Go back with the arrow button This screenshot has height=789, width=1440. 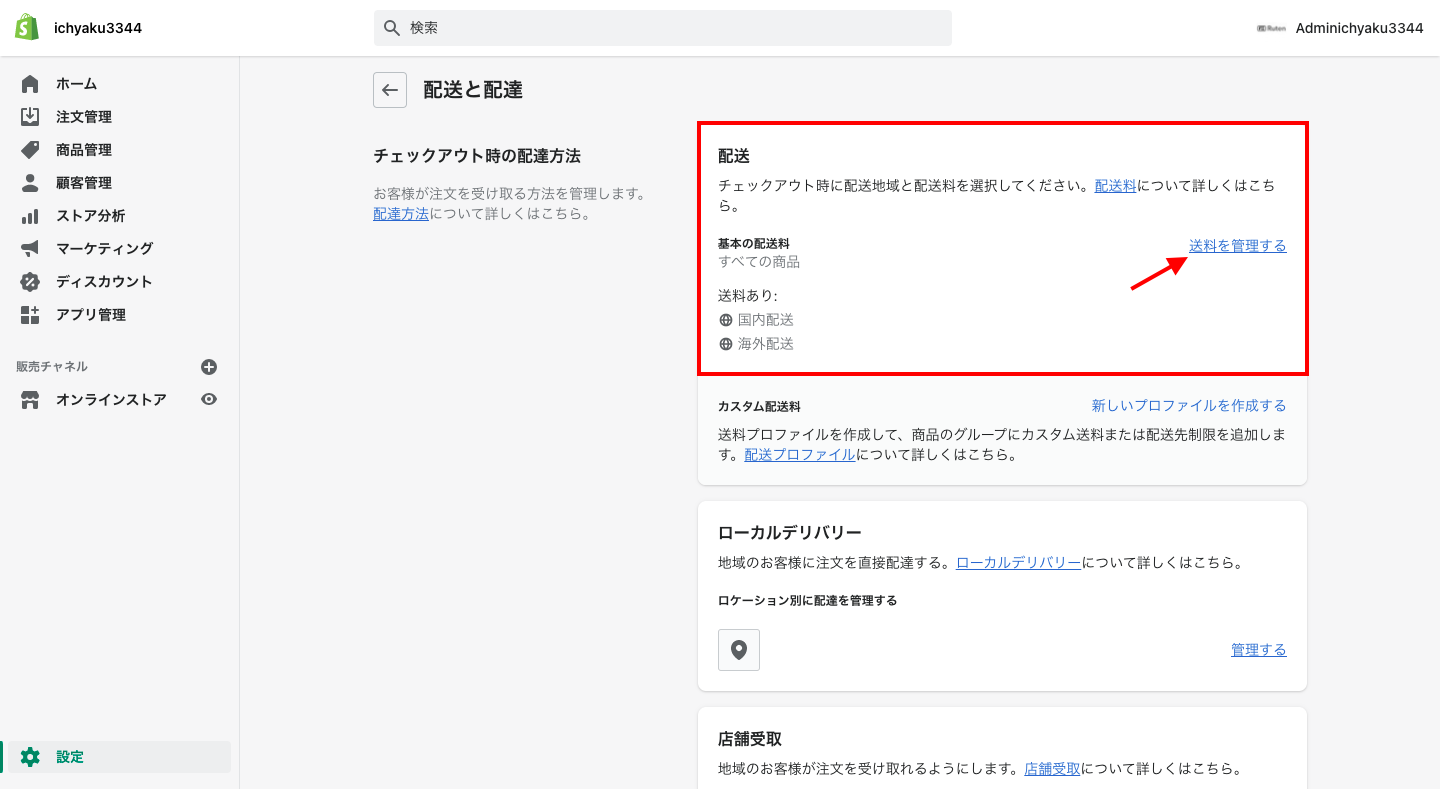[x=390, y=90]
